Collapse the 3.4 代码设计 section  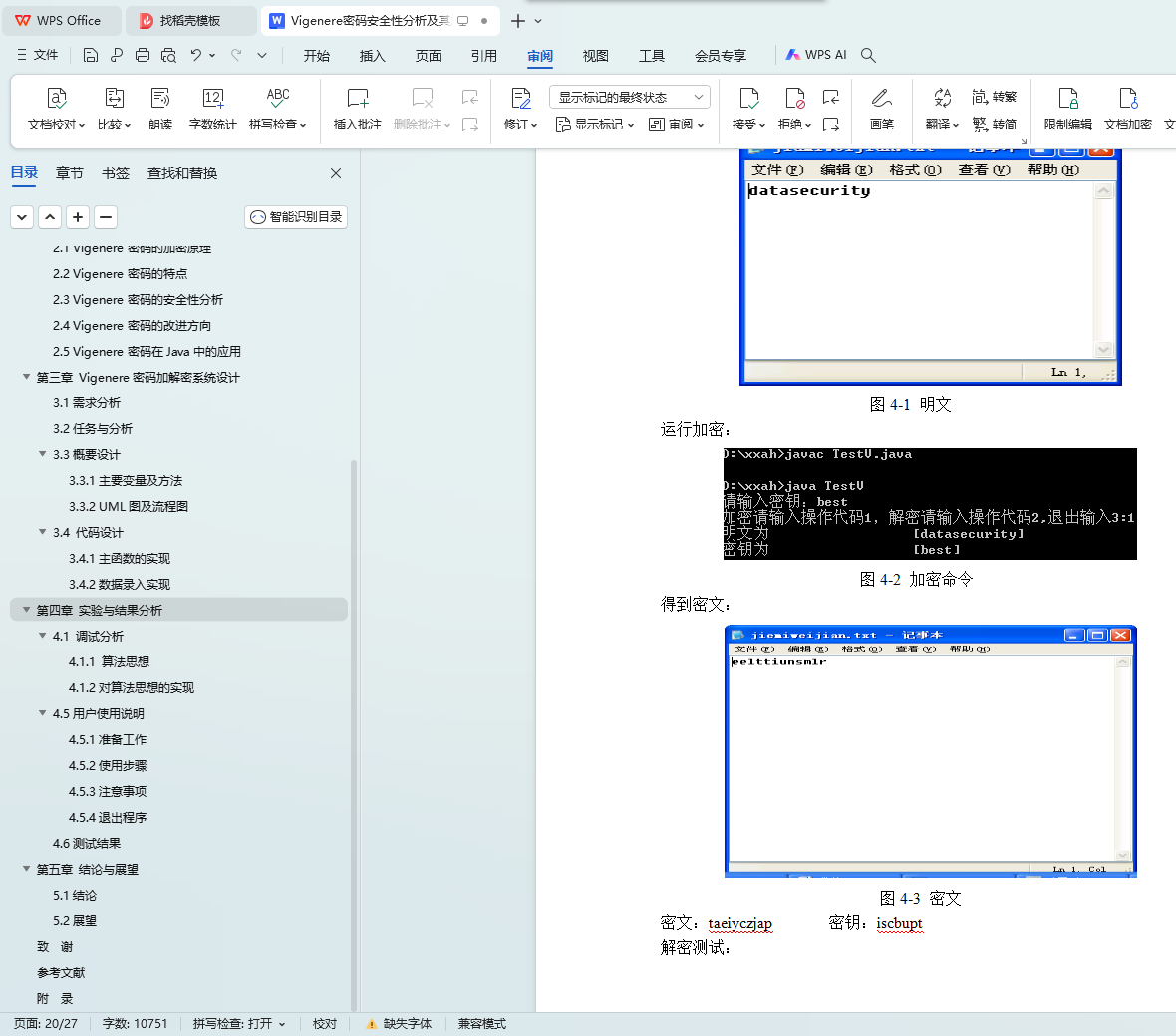(x=43, y=532)
